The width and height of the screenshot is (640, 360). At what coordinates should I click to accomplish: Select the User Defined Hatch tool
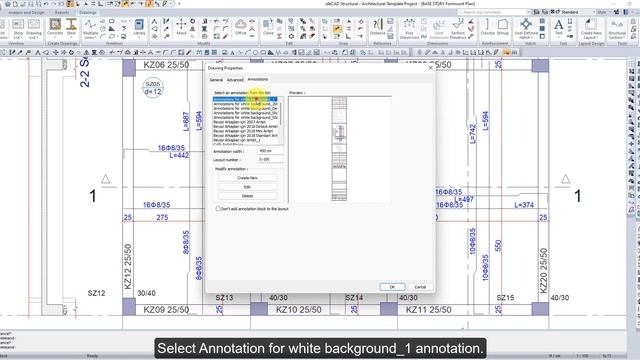point(526,29)
